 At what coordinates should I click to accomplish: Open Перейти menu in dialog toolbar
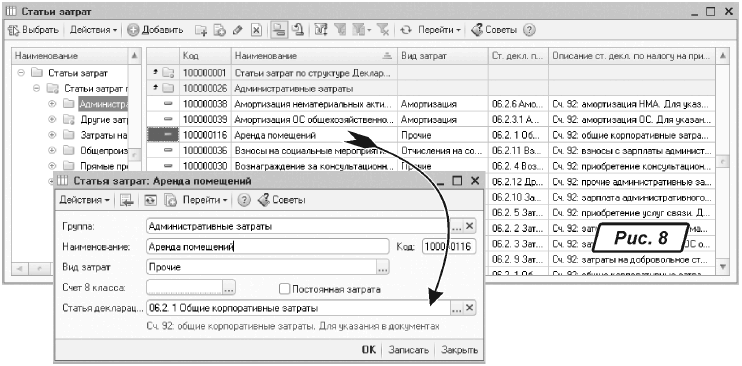coord(205,200)
